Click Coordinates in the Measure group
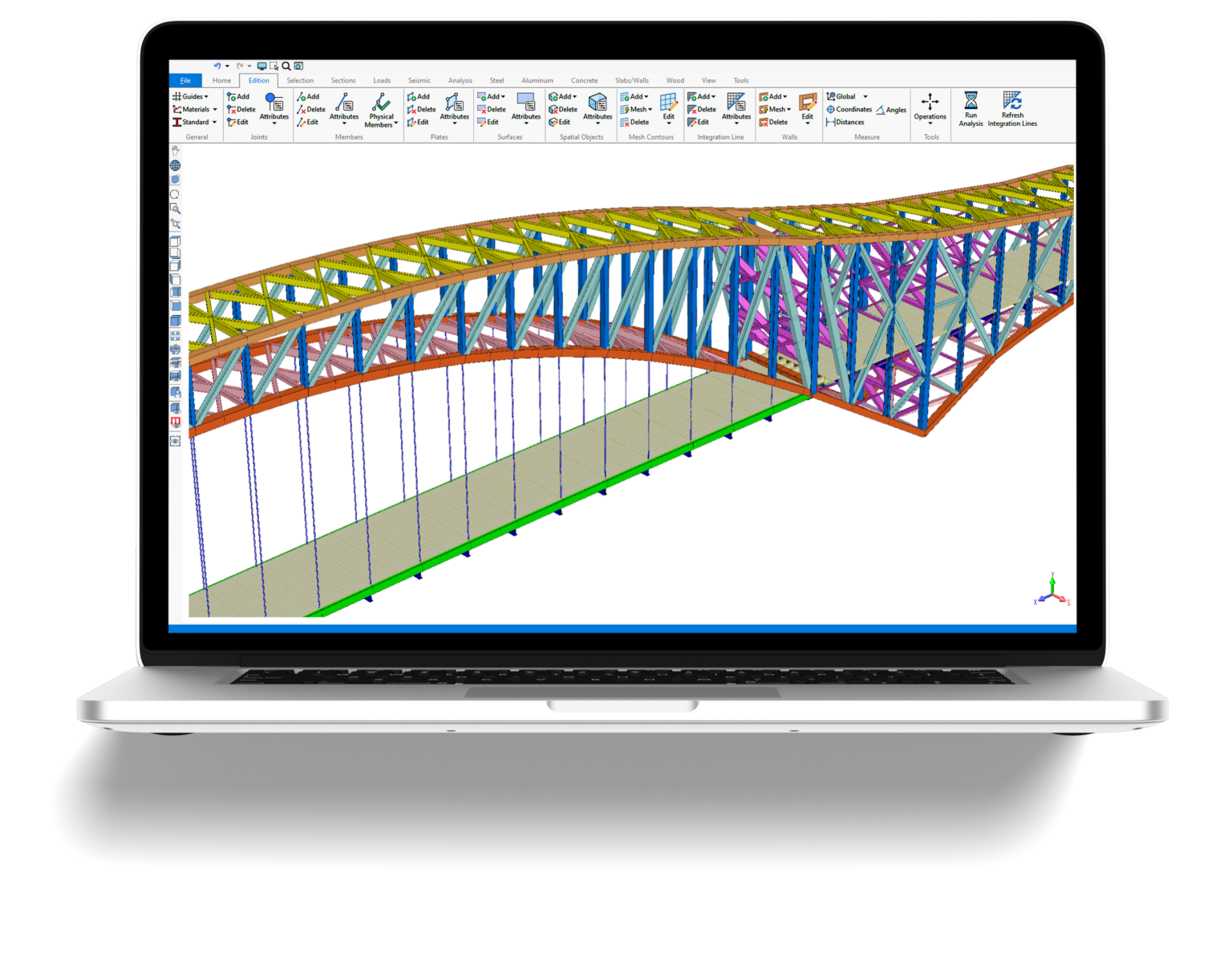This screenshot has width=1232, height=954. coord(851,110)
